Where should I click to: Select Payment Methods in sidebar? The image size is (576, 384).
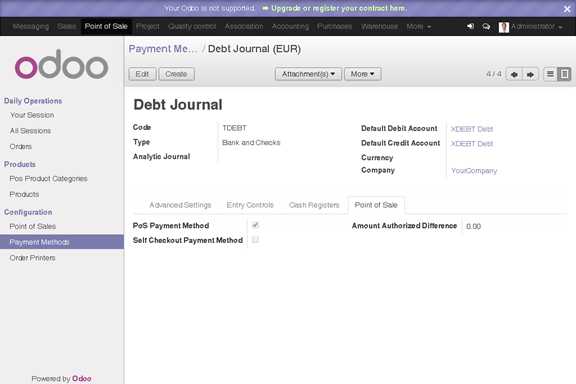[62, 242]
